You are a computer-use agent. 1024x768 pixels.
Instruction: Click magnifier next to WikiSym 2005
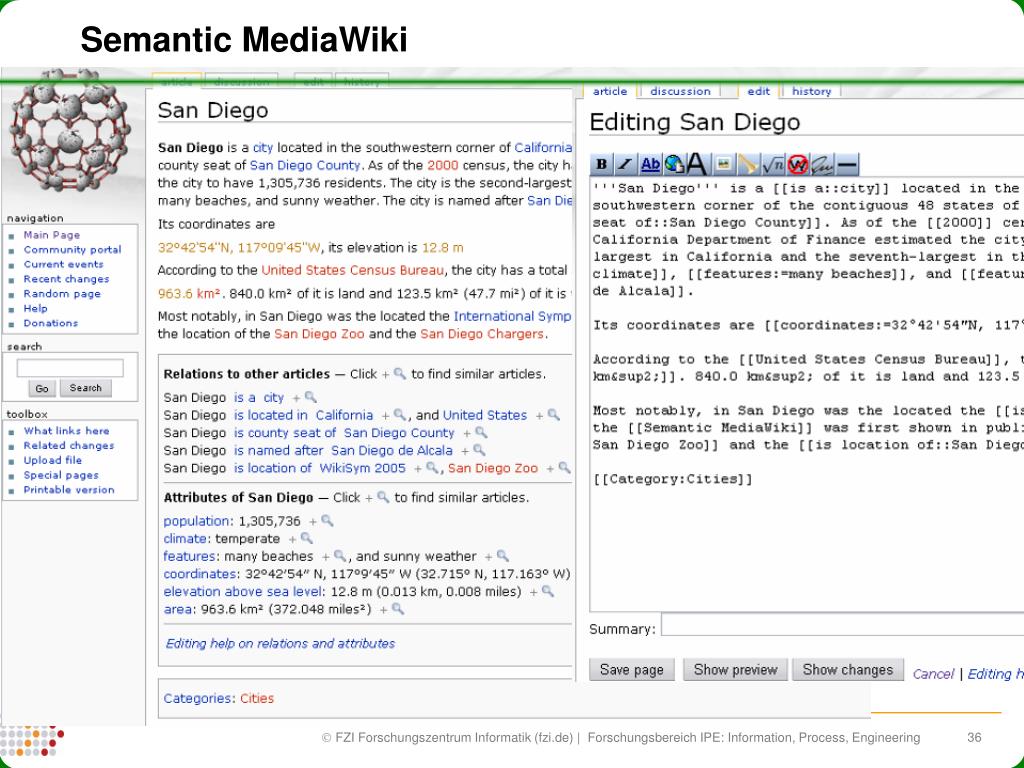432,468
